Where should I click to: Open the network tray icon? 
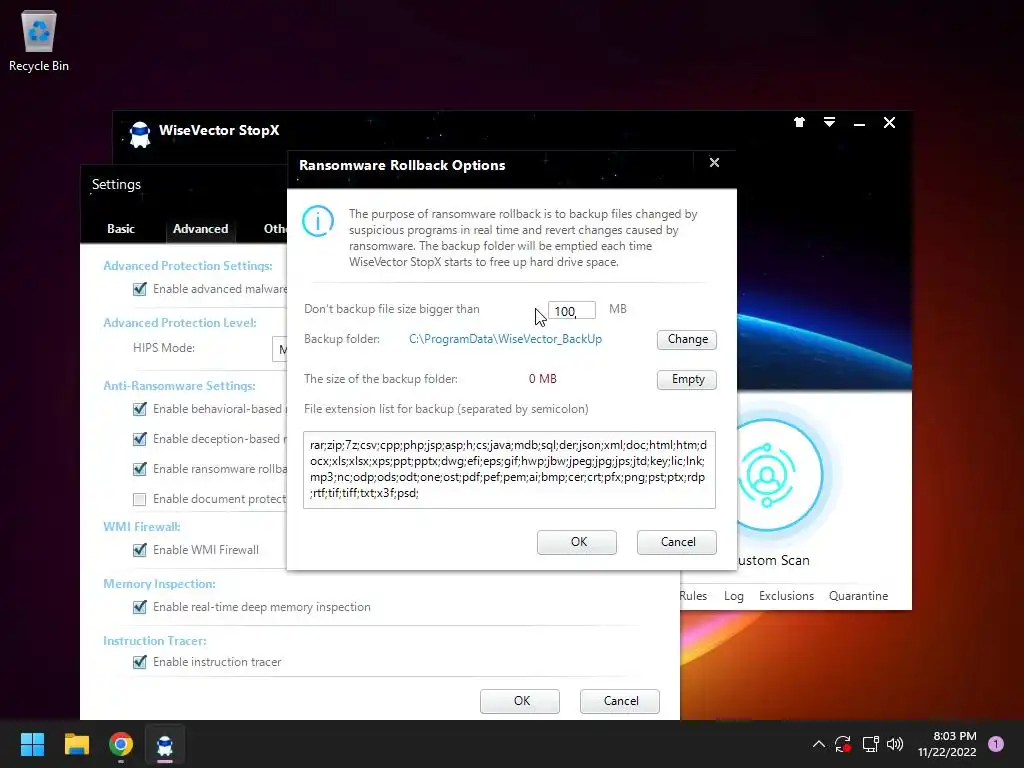click(x=870, y=744)
